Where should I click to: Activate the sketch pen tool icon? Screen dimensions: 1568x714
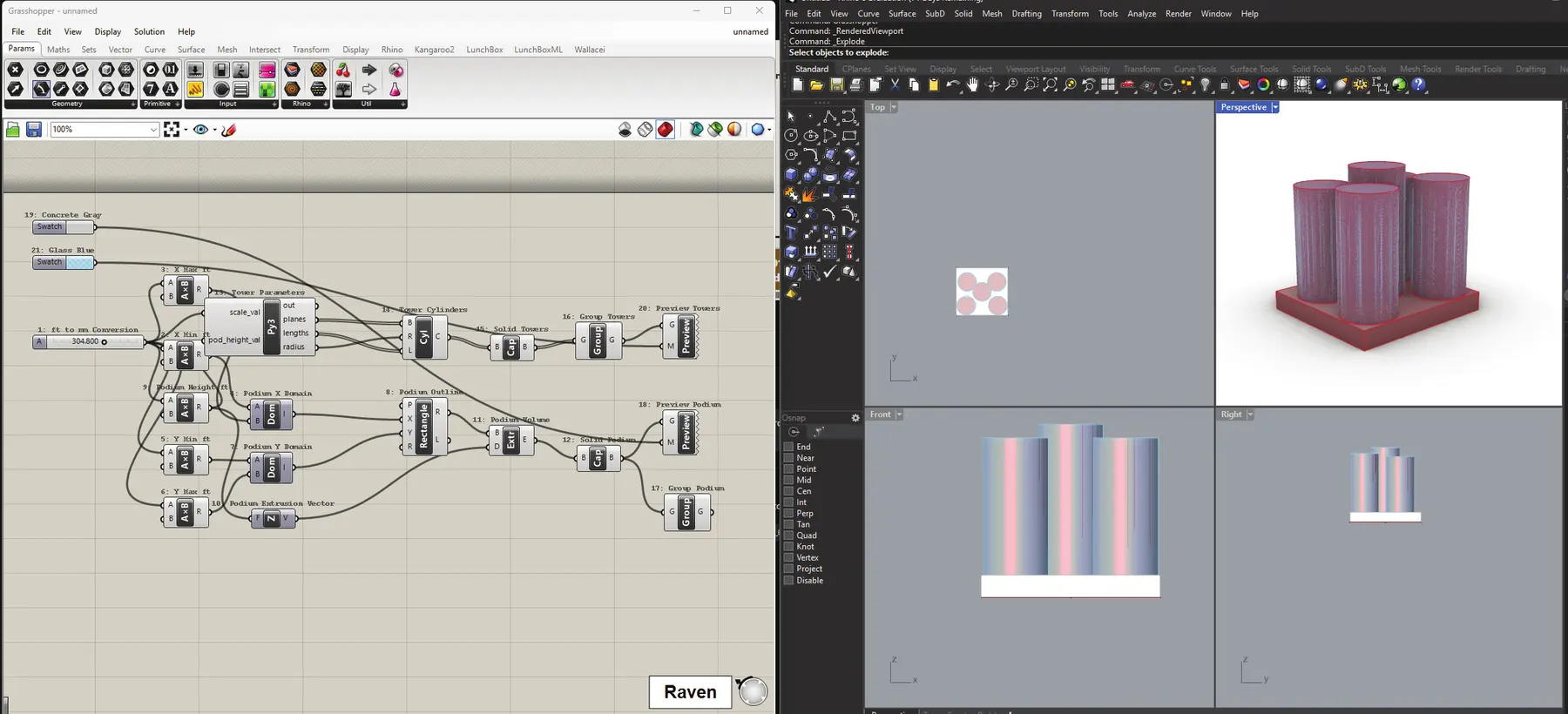tap(229, 130)
